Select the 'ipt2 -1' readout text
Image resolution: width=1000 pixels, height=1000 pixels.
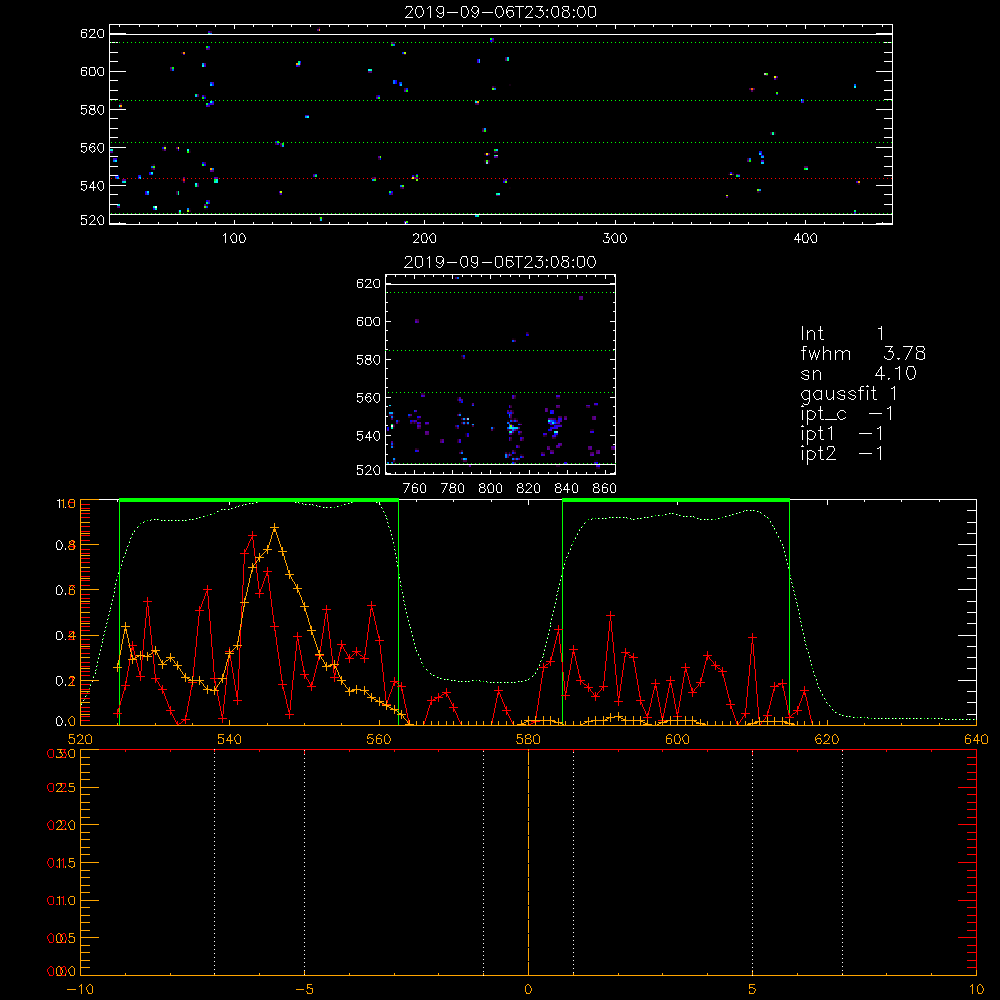pyautogui.click(x=842, y=453)
